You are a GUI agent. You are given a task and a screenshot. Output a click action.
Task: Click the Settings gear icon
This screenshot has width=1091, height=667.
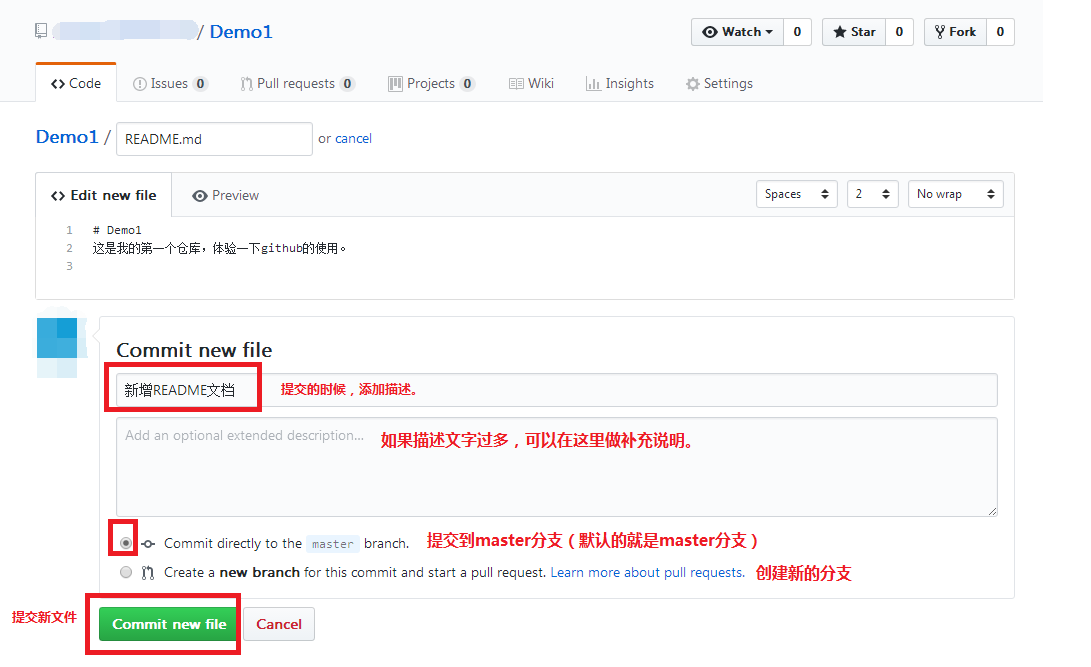[692, 84]
